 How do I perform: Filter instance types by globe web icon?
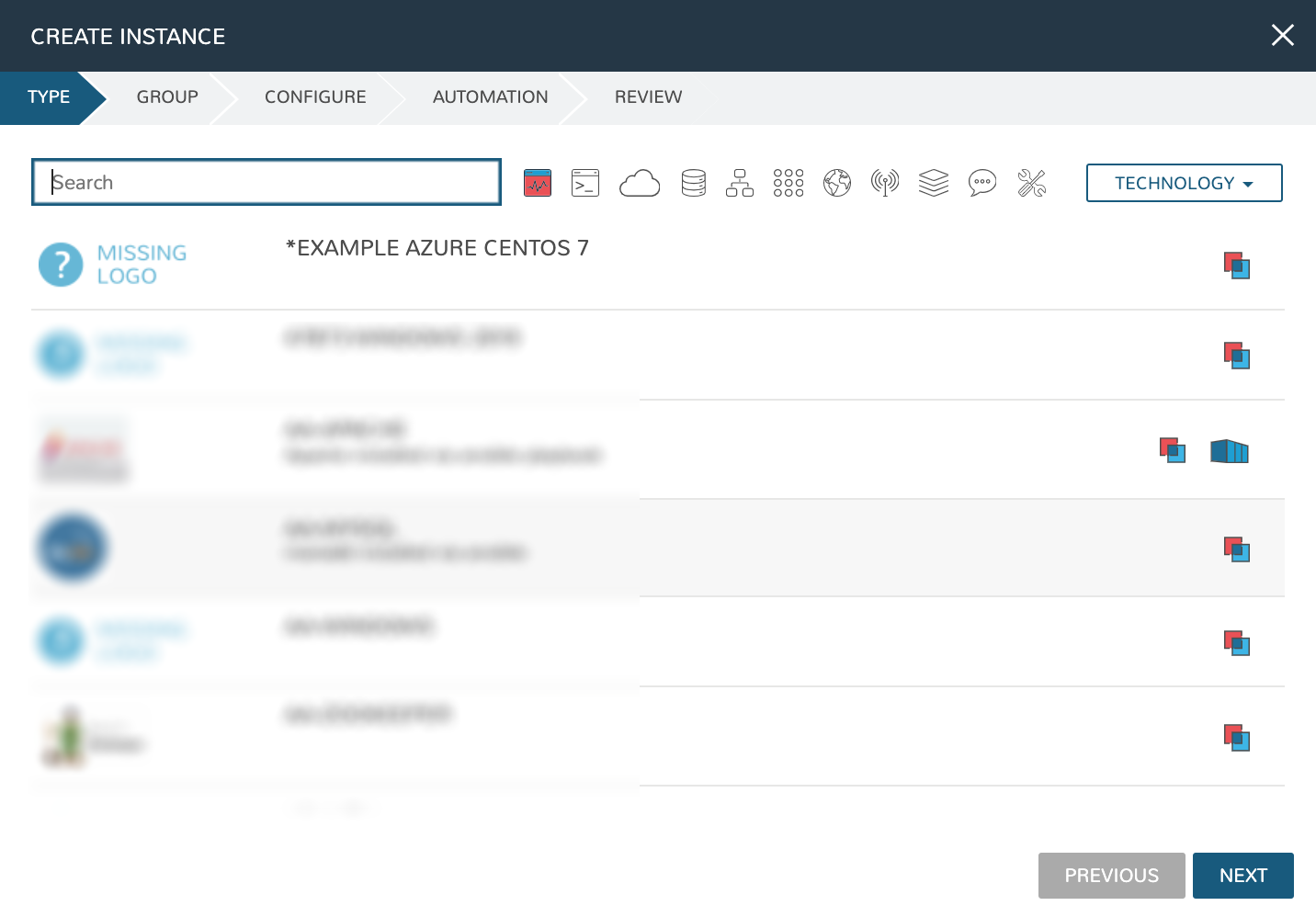(837, 183)
